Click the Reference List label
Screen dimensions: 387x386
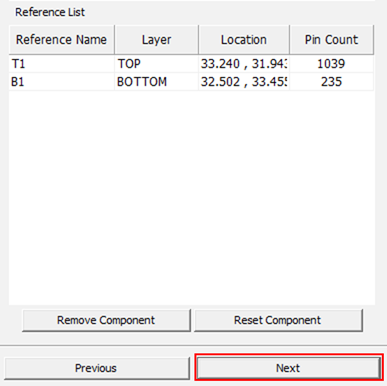pos(50,12)
